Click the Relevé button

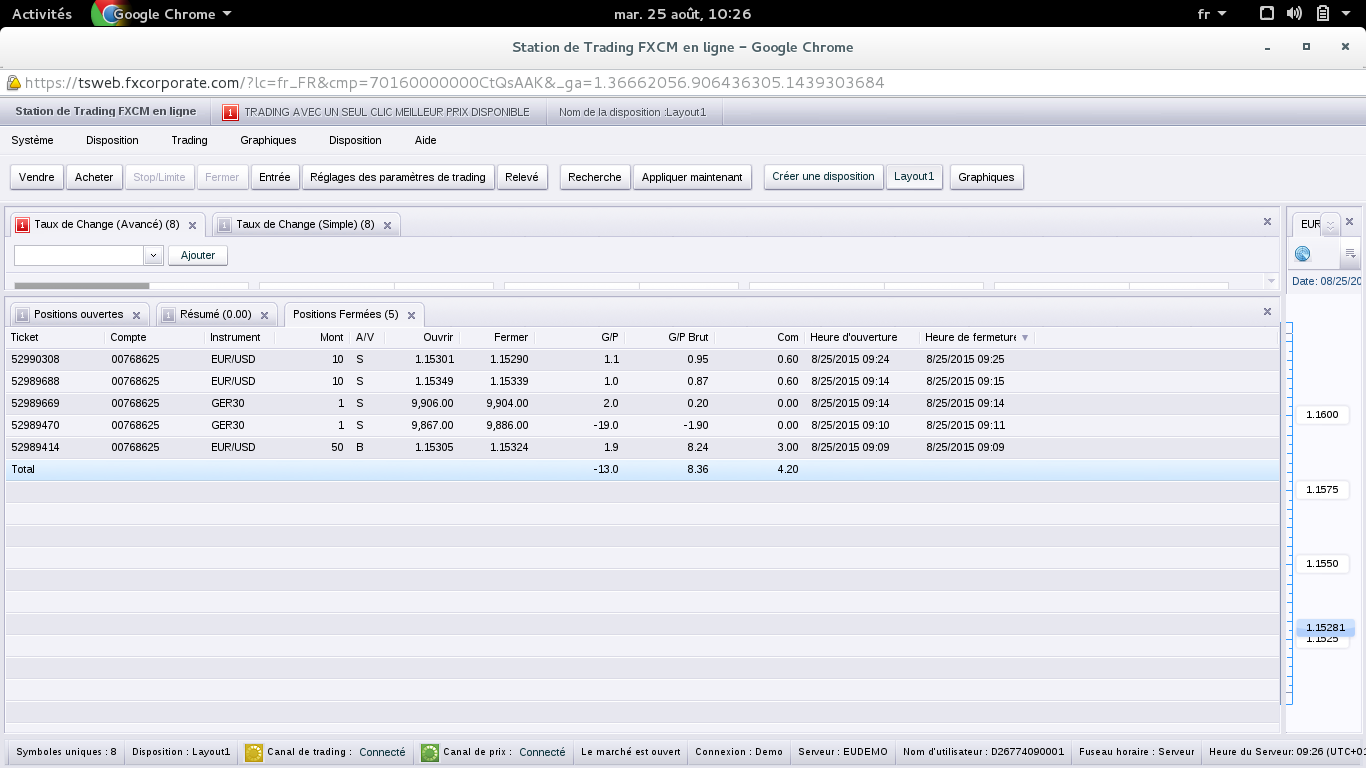click(x=522, y=177)
